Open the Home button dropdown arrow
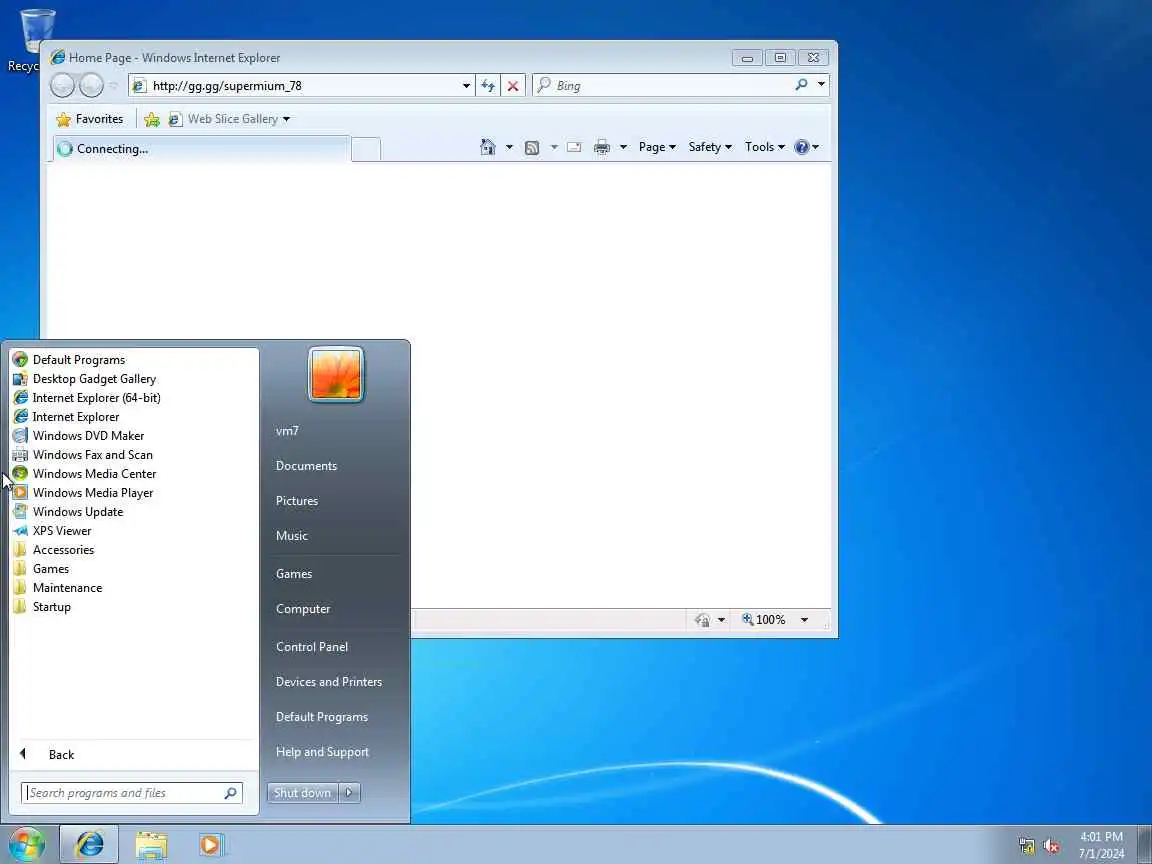 point(509,147)
